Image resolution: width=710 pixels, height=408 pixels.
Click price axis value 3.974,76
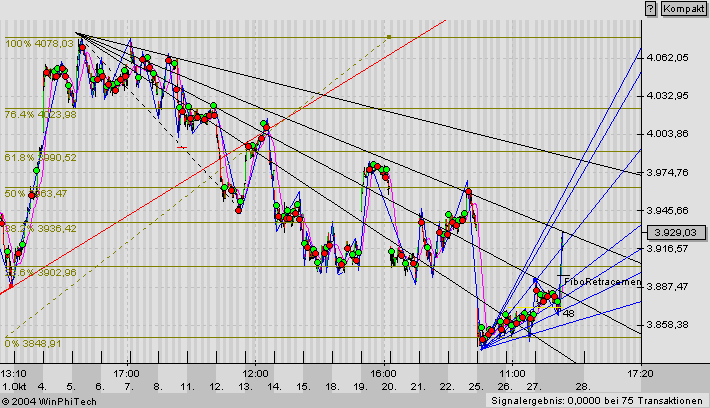coord(667,172)
